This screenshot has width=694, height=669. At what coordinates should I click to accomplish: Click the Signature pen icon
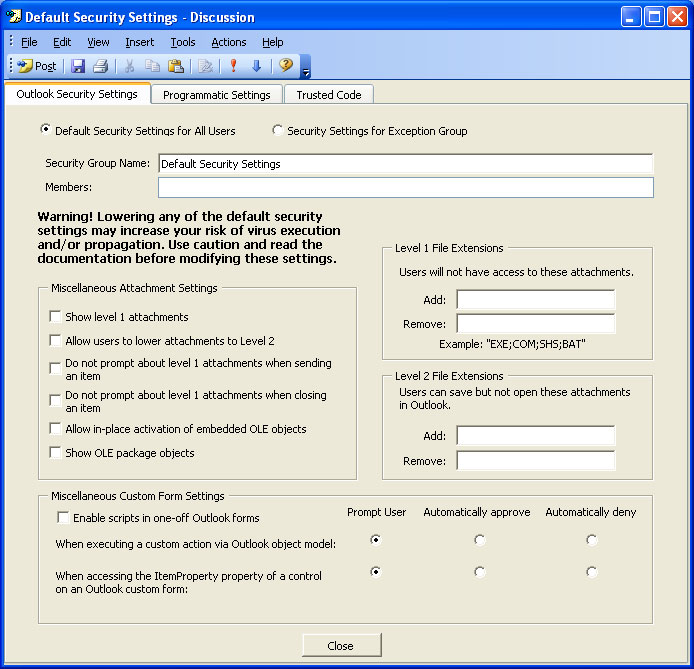[x=205, y=66]
